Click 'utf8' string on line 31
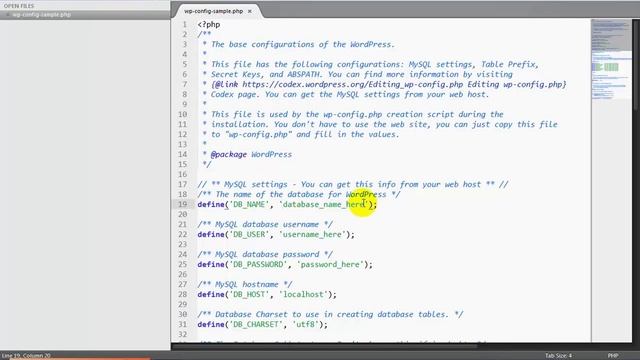The image size is (640, 360). [305, 324]
